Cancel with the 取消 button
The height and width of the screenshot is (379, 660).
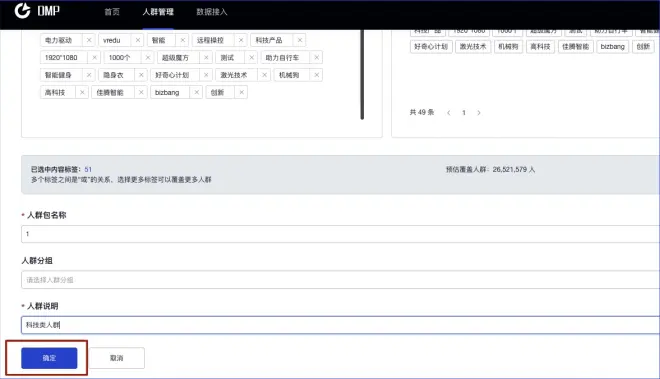click(x=117, y=358)
